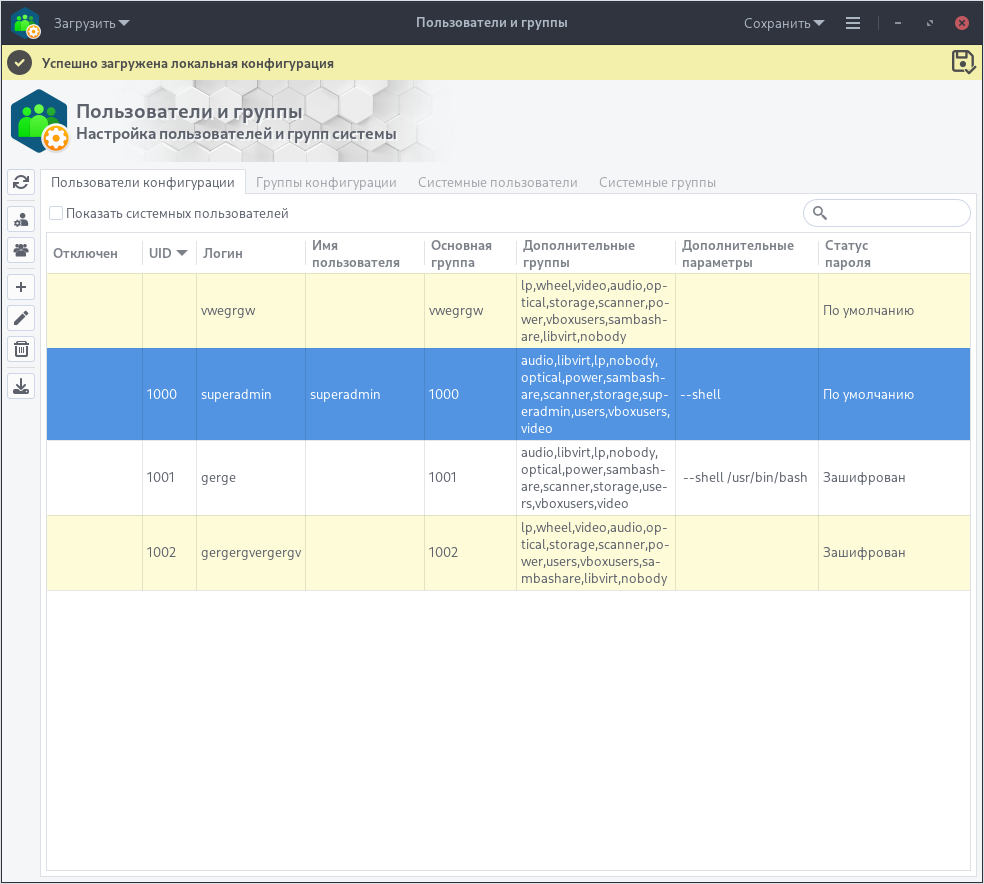The height and width of the screenshot is (884, 984).
Task: Open the 'Системные группы' tab
Action: tap(657, 183)
